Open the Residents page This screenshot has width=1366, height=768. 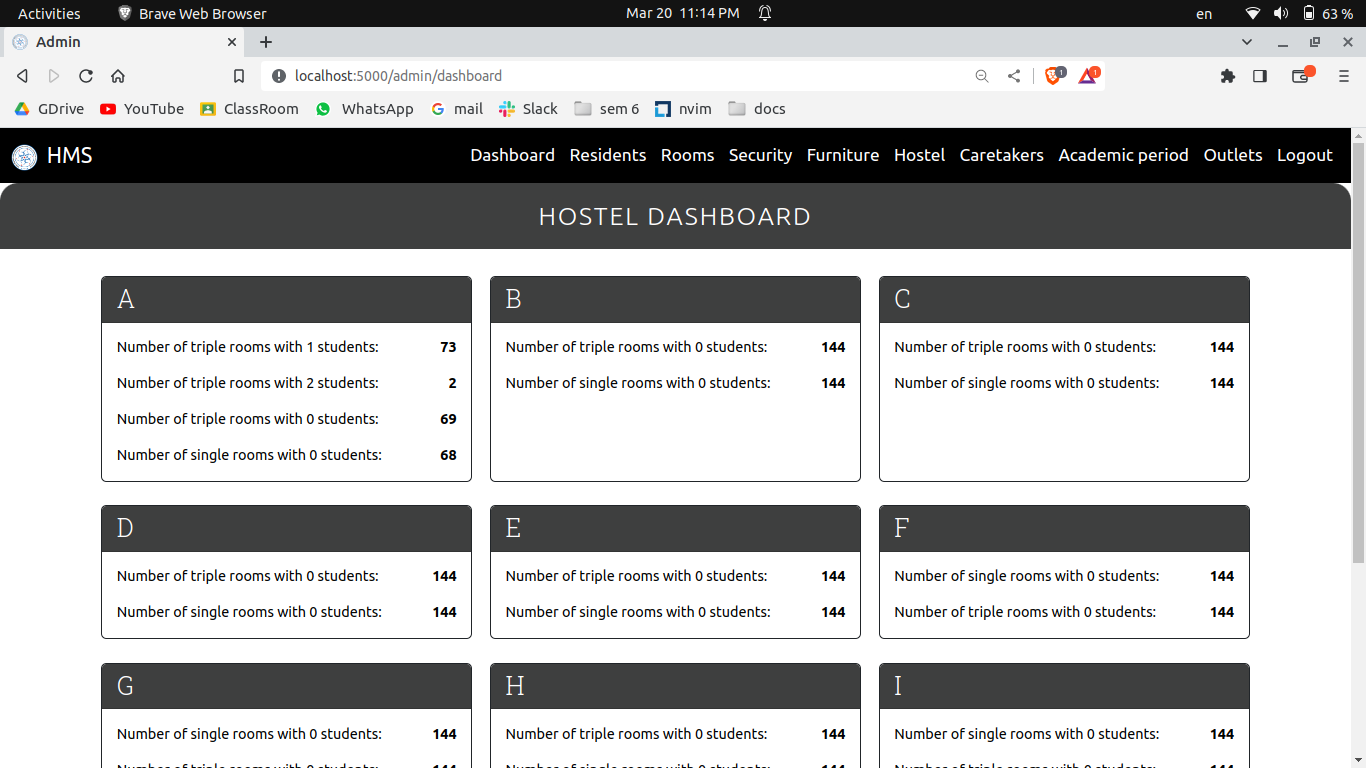coord(607,155)
